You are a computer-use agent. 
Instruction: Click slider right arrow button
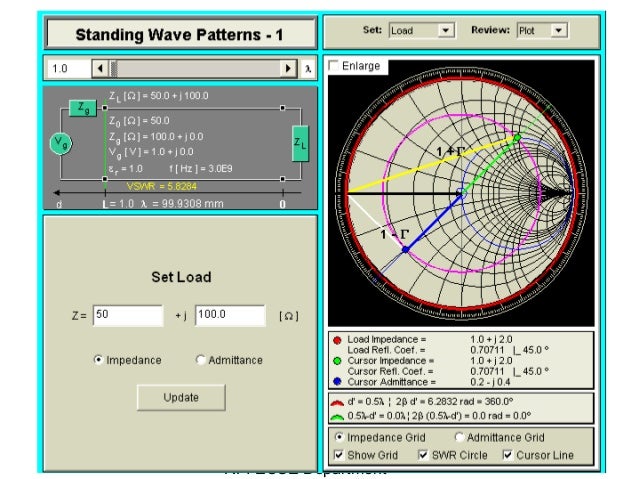288,68
